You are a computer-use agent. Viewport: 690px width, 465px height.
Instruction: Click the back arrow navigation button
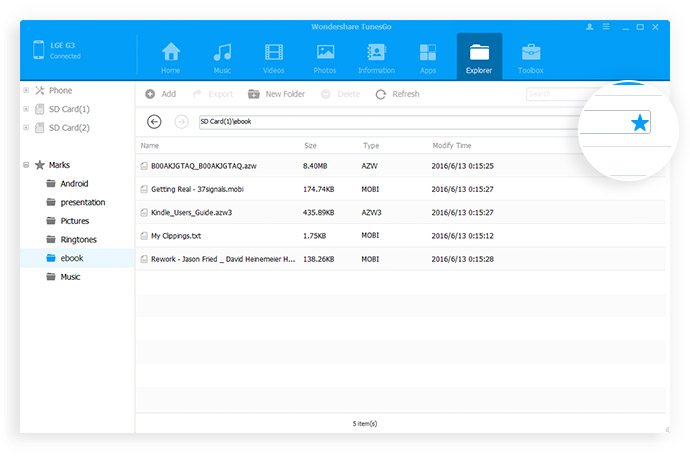tap(154, 122)
